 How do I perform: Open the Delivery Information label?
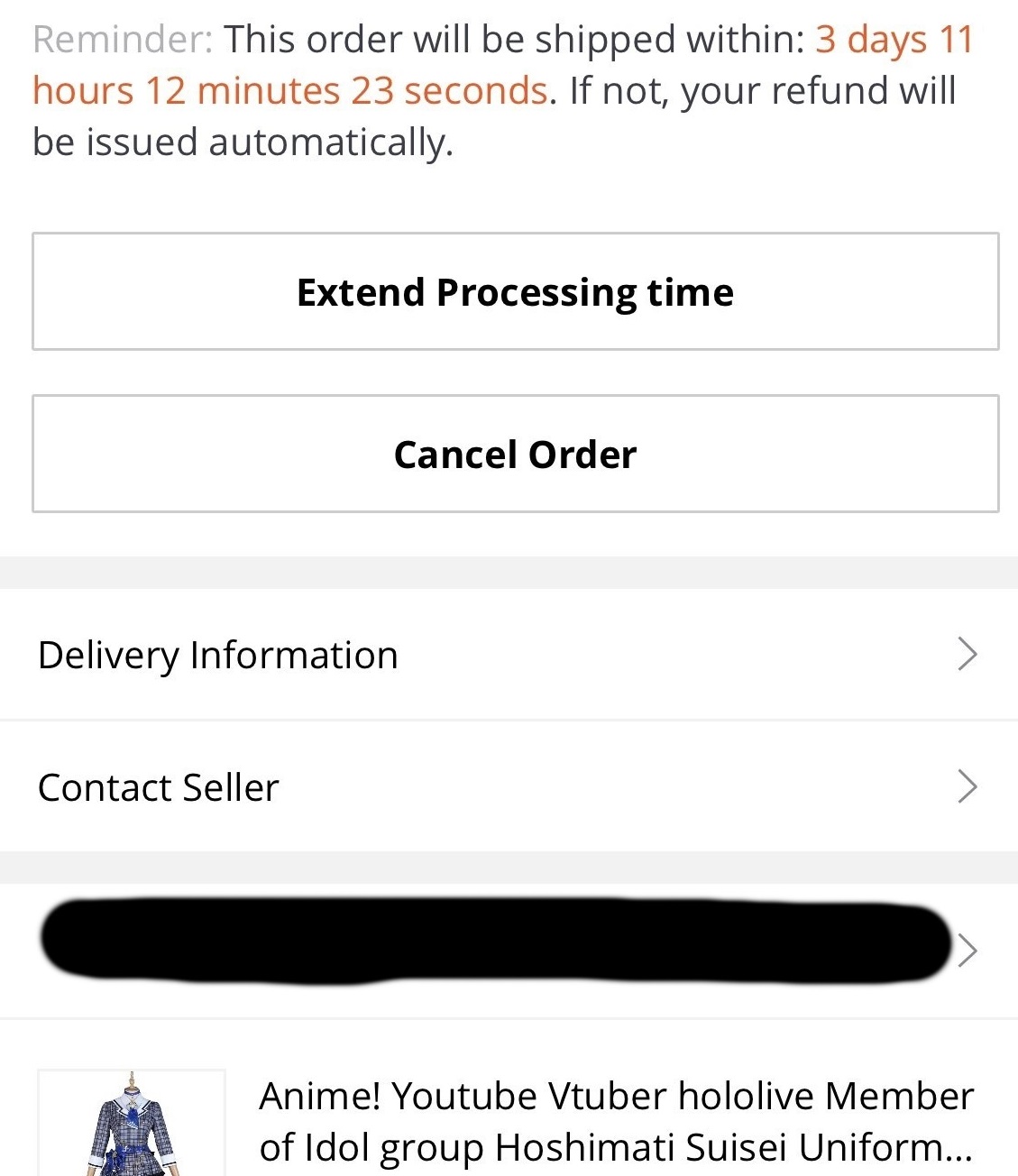point(217,655)
